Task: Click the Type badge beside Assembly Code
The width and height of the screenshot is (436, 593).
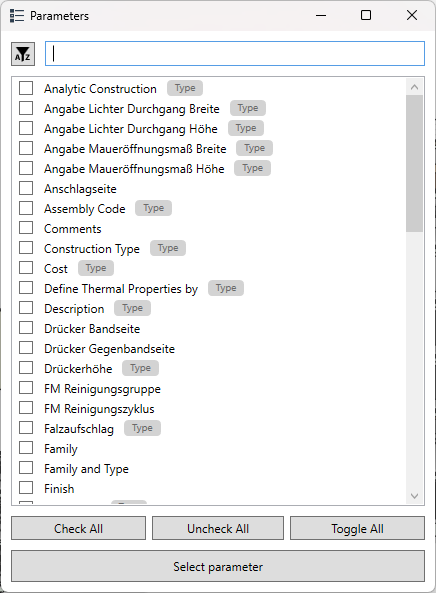Action: [x=154, y=208]
